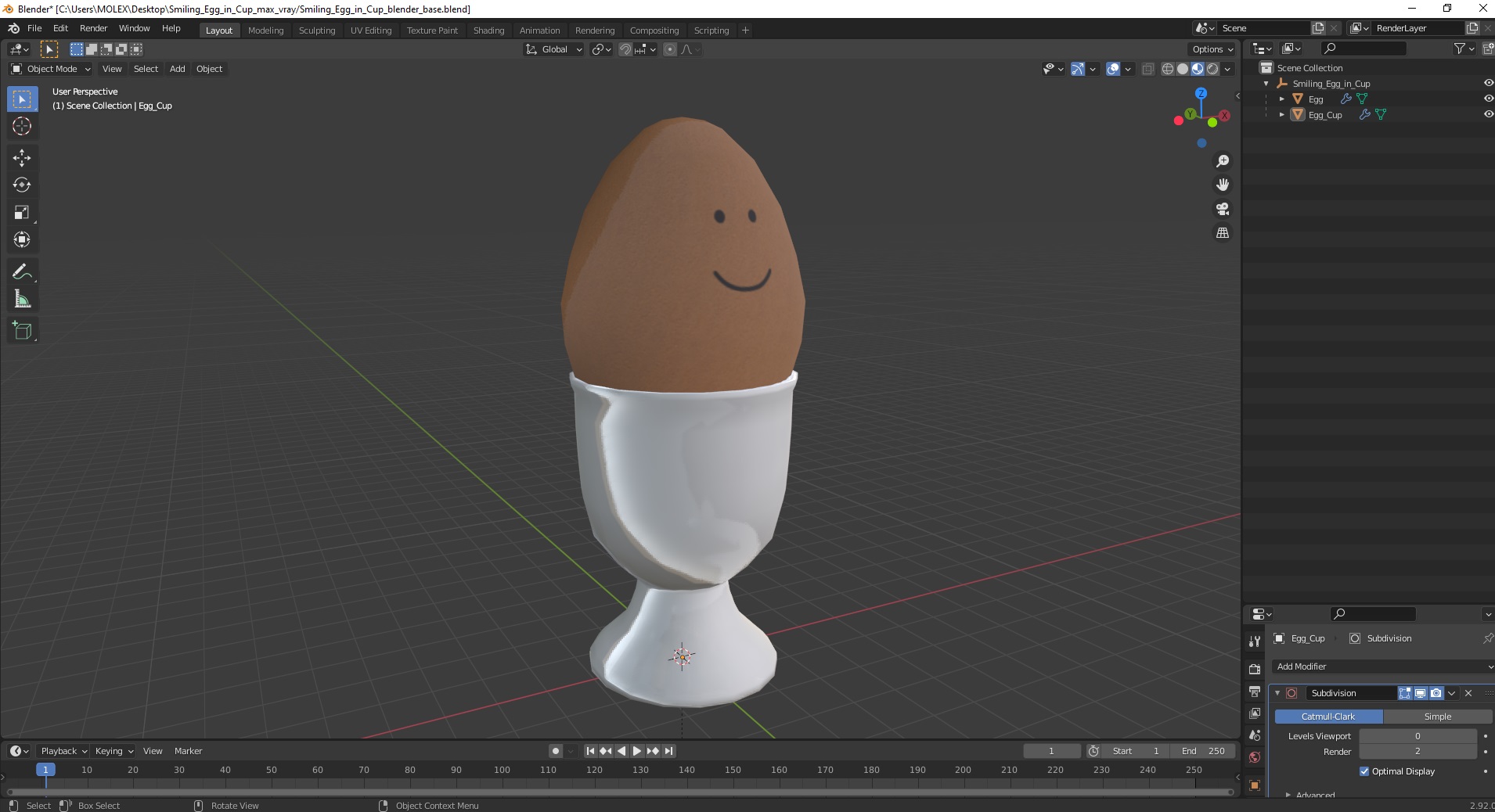The image size is (1495, 812).
Task: Open timeline Marker menu
Action: click(x=188, y=751)
